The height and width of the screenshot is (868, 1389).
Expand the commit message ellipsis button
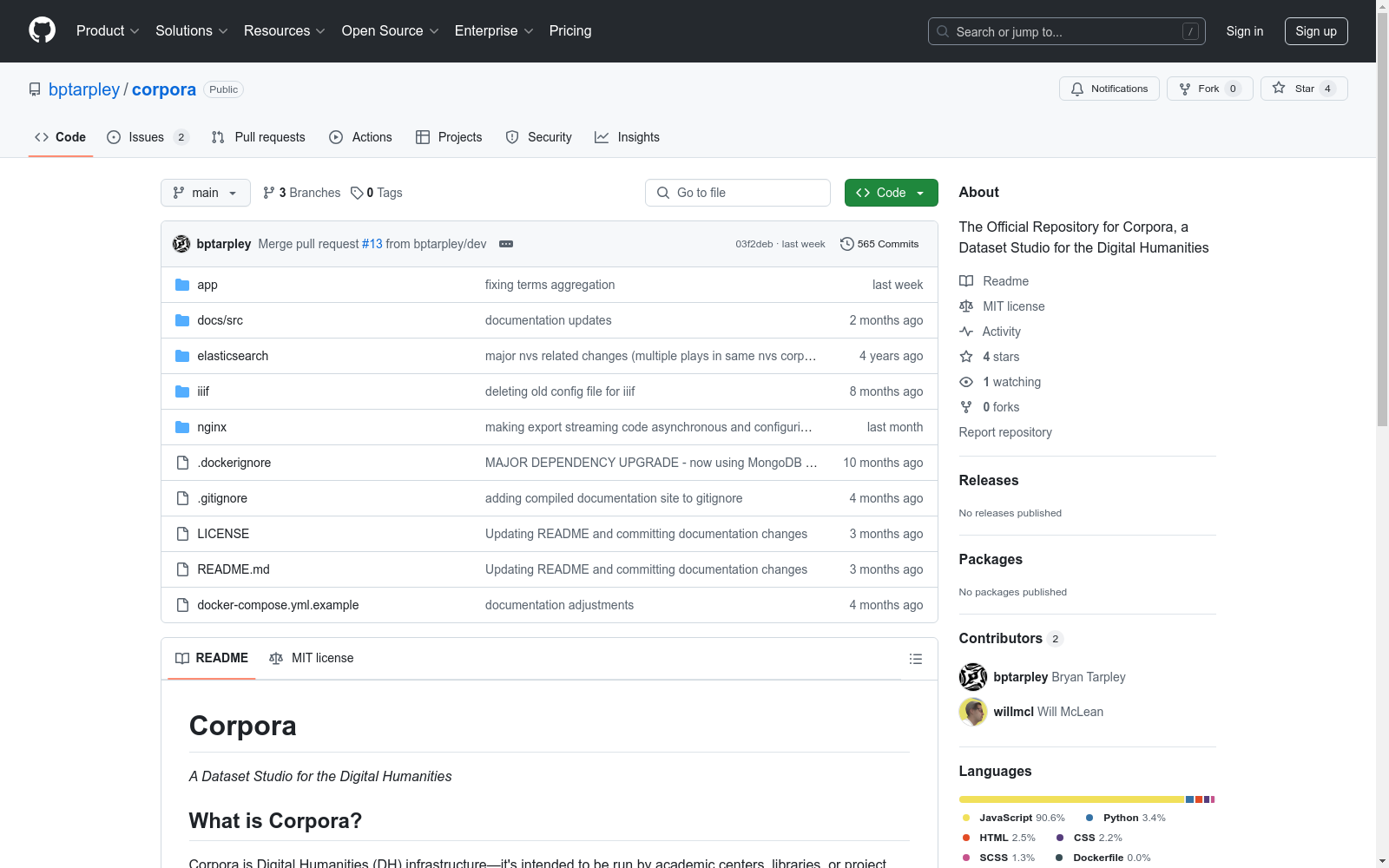pos(506,244)
